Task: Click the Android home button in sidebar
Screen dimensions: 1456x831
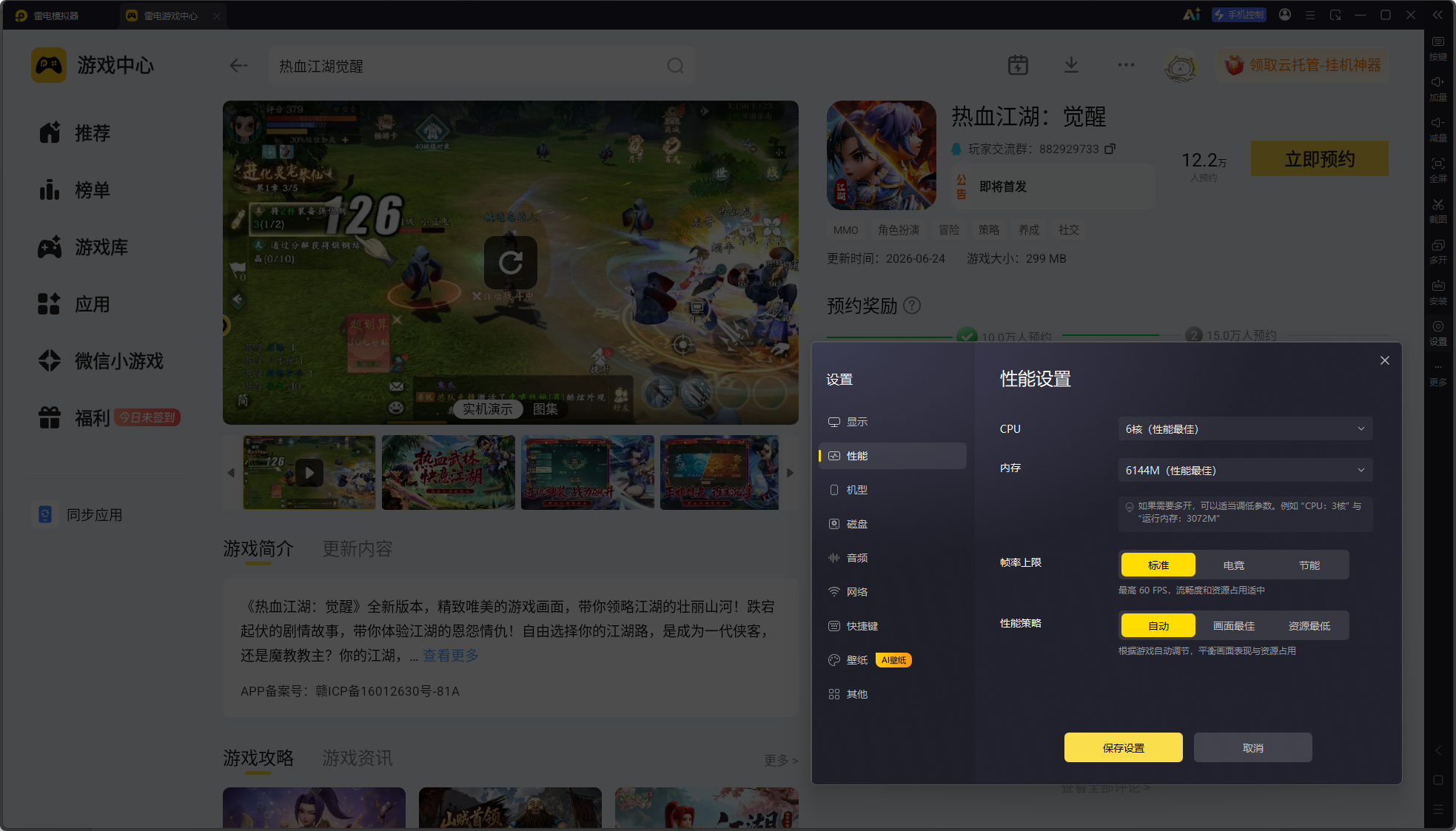Action: [1437, 780]
